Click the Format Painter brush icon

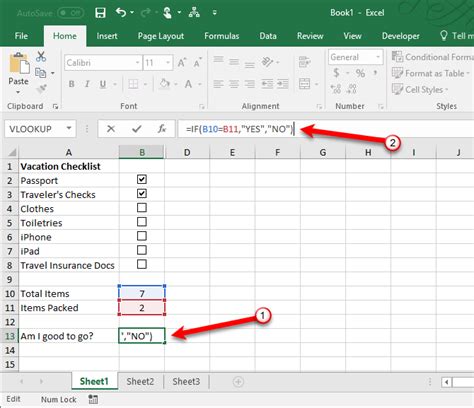[x=41, y=89]
